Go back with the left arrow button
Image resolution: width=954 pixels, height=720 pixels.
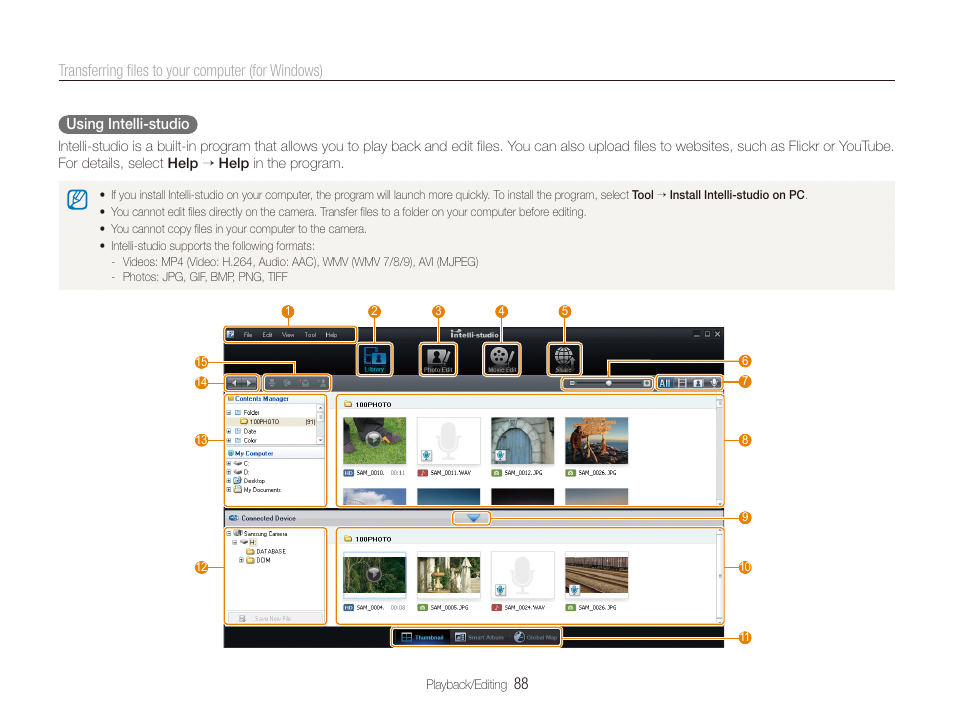click(x=235, y=383)
